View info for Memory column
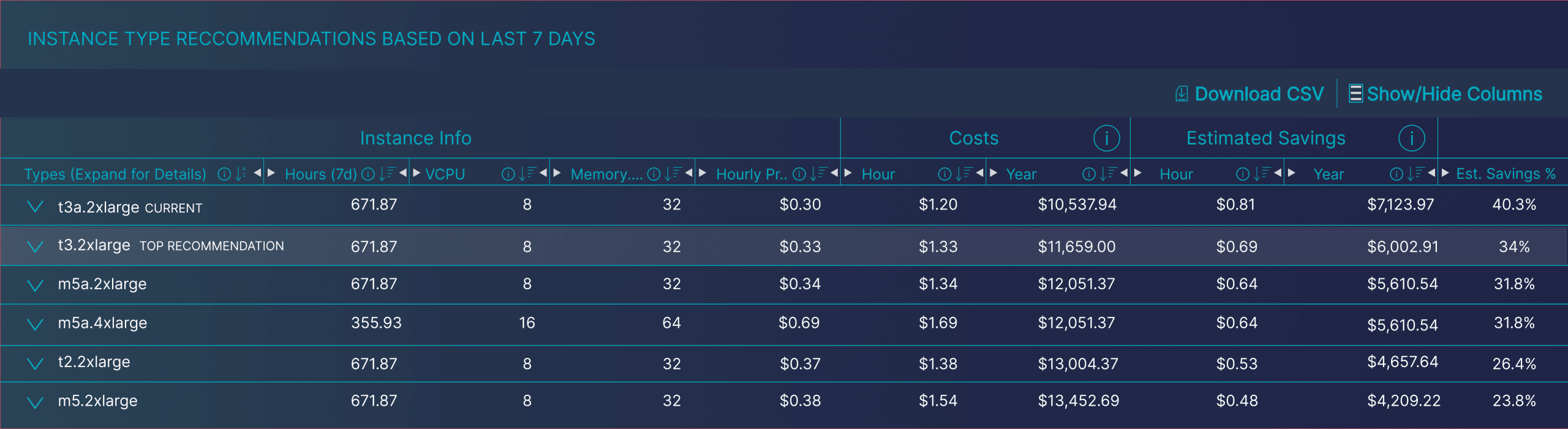Image resolution: width=1568 pixels, height=429 pixels. click(x=654, y=174)
